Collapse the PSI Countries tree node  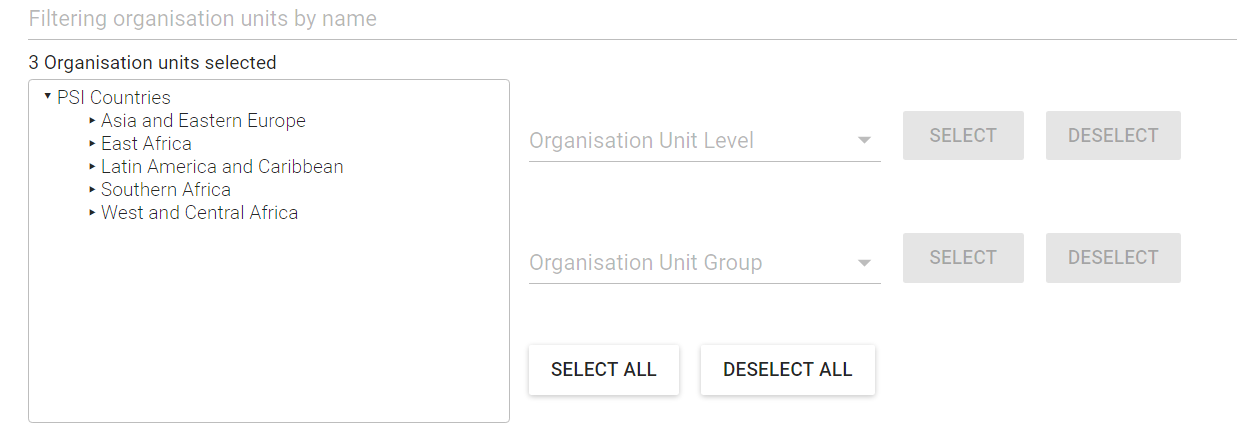[x=47, y=96]
